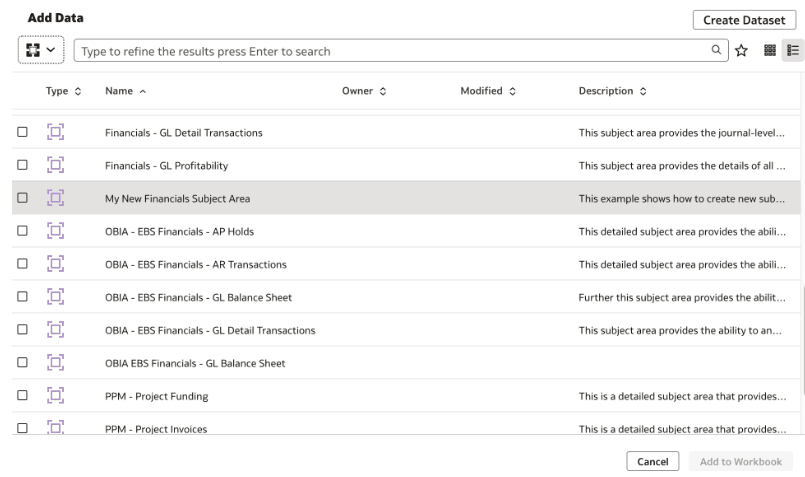This screenshot has width=805, height=477.
Task: Check Financials - GL Profitability checkbox
Action: tap(22, 165)
